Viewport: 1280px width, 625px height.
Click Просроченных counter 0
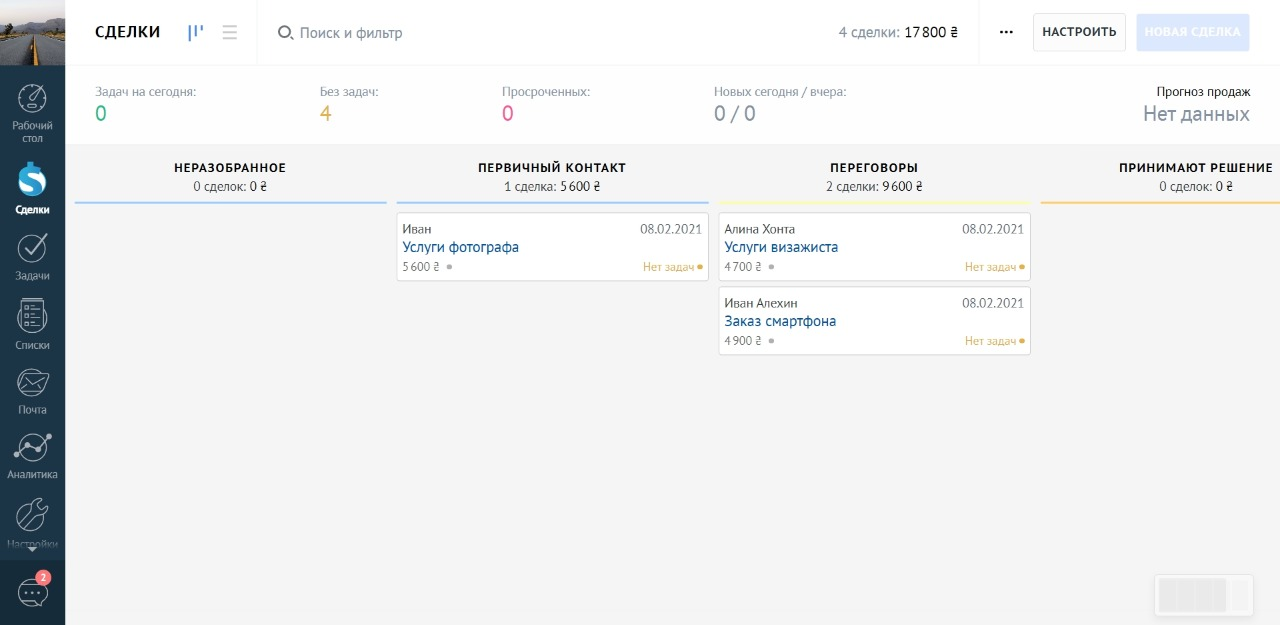pos(507,113)
